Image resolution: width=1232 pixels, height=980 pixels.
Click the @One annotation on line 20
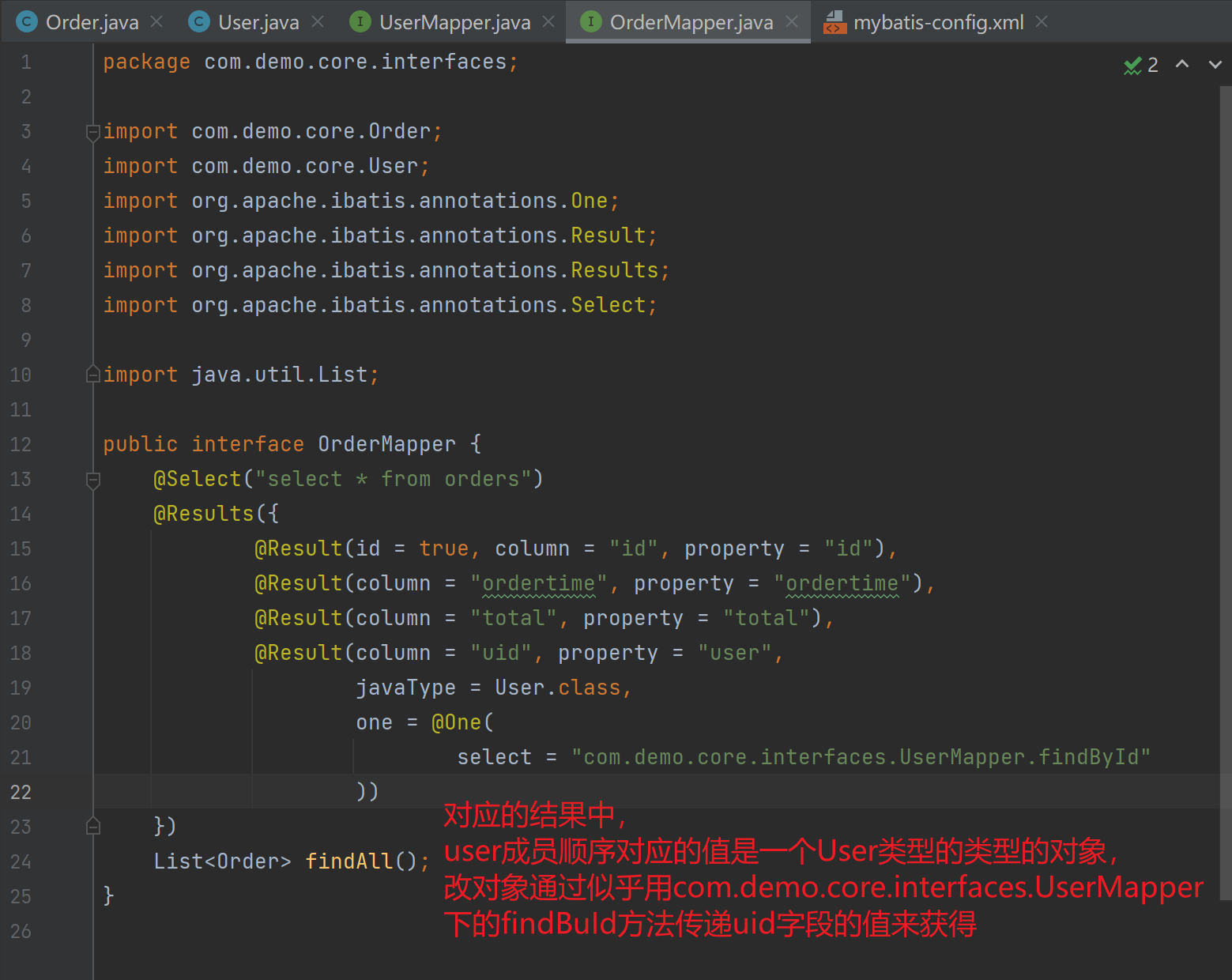click(456, 722)
